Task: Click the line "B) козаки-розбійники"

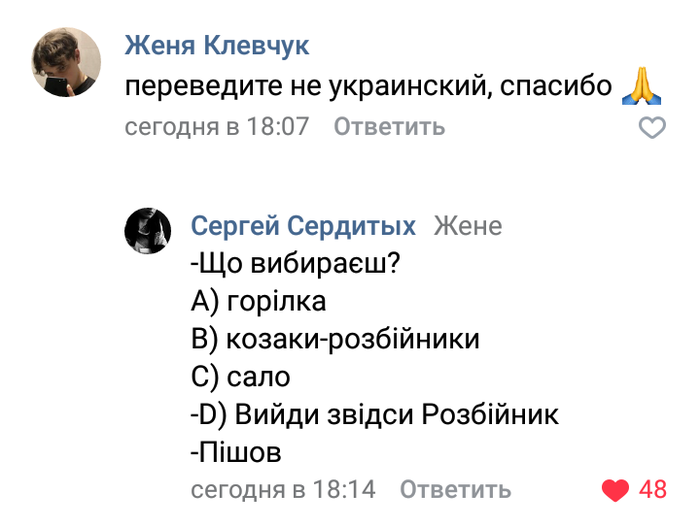Action: point(334,340)
